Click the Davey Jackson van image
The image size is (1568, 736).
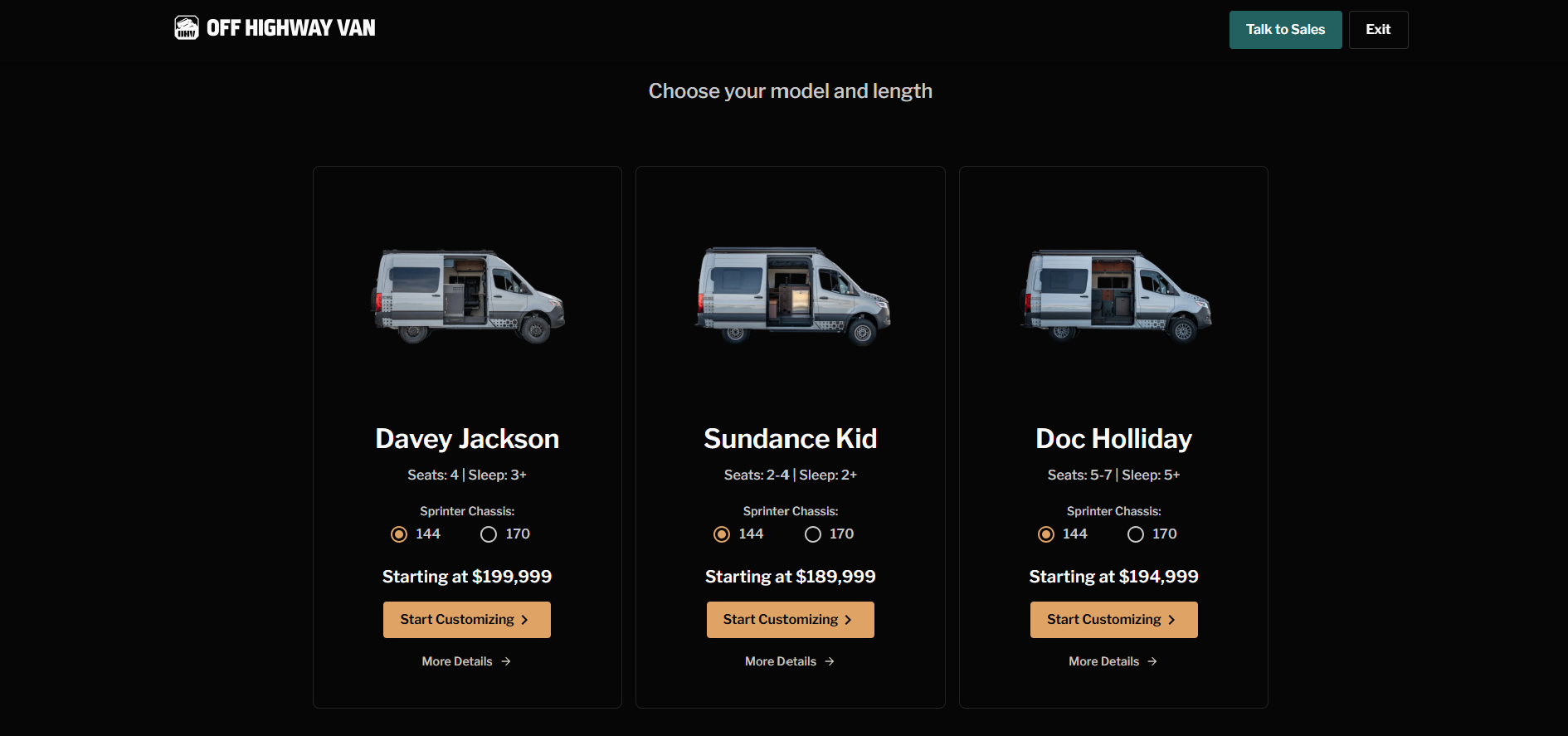467,296
